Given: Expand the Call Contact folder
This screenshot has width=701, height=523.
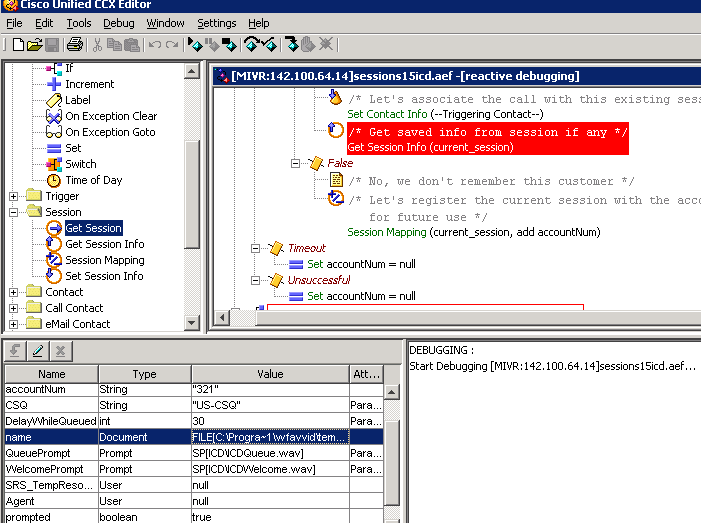Looking at the screenshot, I should 13,308.
